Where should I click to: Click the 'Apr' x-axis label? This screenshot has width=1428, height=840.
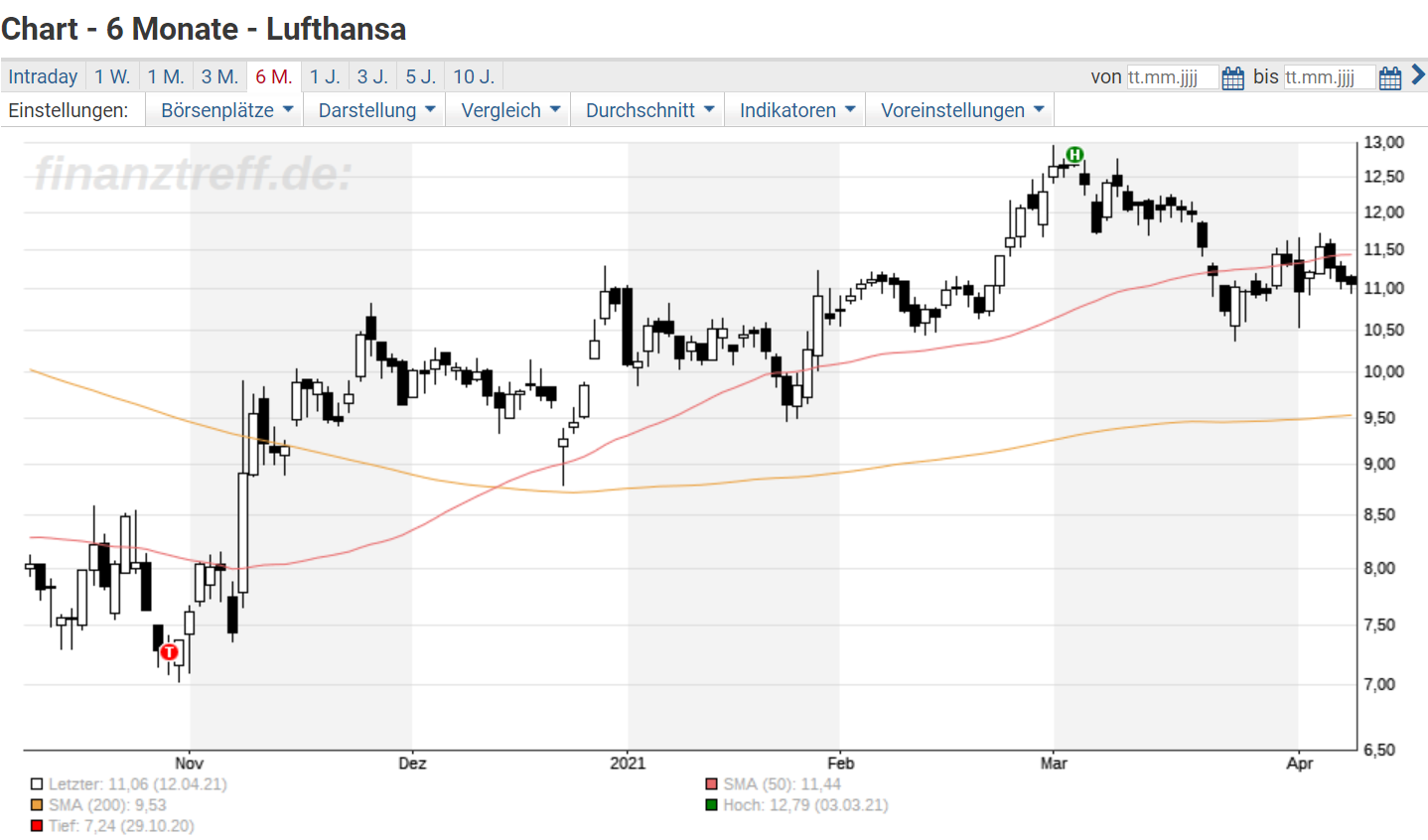(x=1299, y=763)
